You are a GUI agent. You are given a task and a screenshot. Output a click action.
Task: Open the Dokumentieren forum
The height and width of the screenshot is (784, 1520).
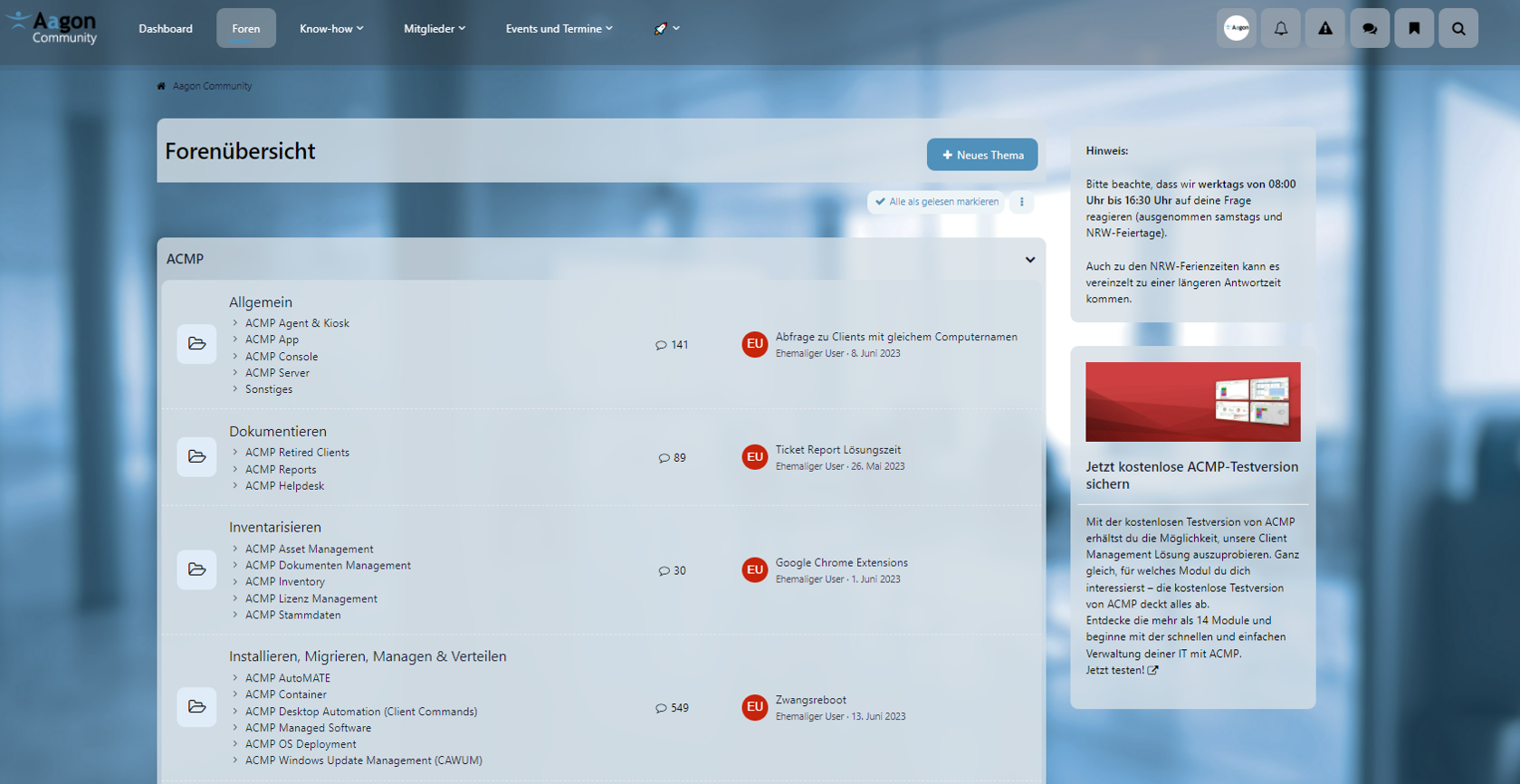click(278, 432)
